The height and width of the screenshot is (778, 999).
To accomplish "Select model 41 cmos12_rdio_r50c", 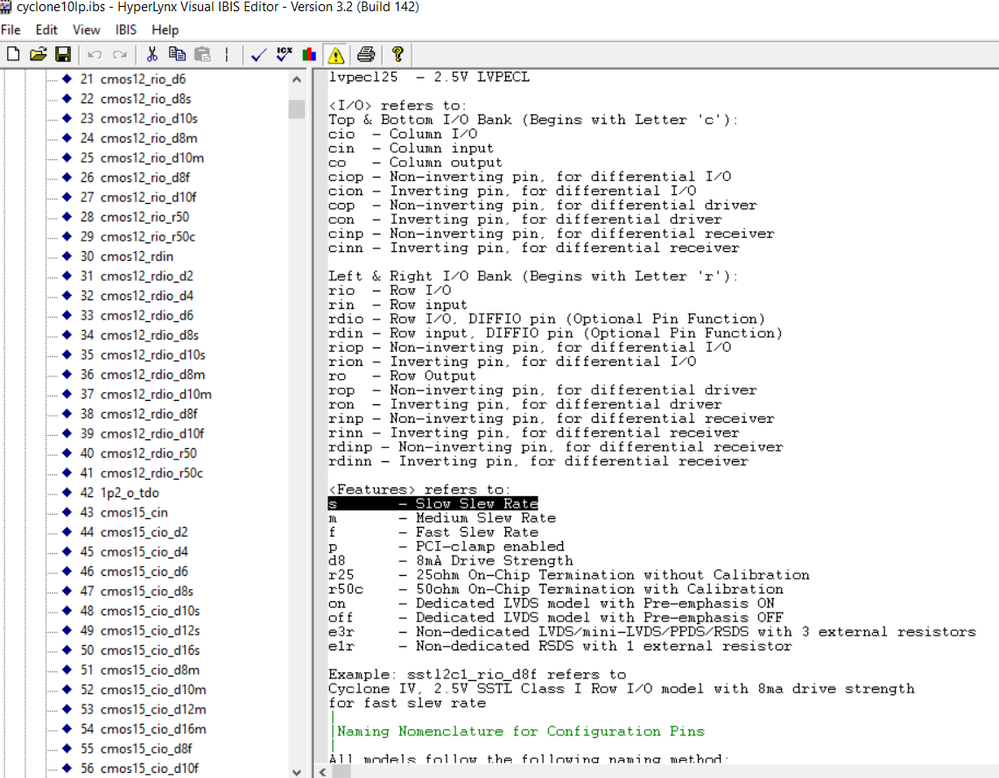I will coord(141,473).
